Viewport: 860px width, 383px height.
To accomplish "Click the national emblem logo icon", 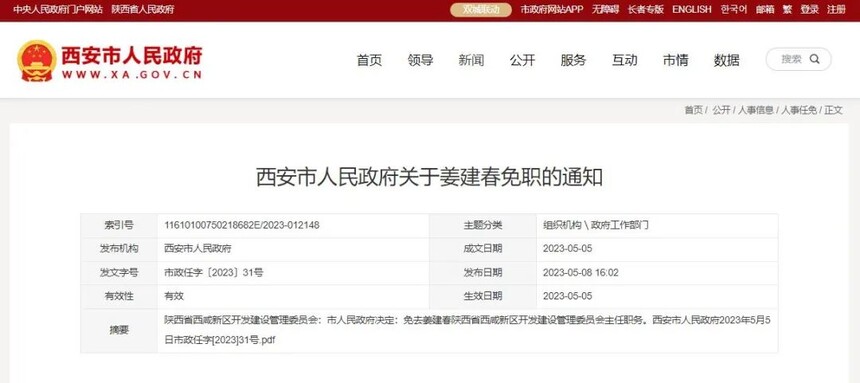I will coord(37,60).
